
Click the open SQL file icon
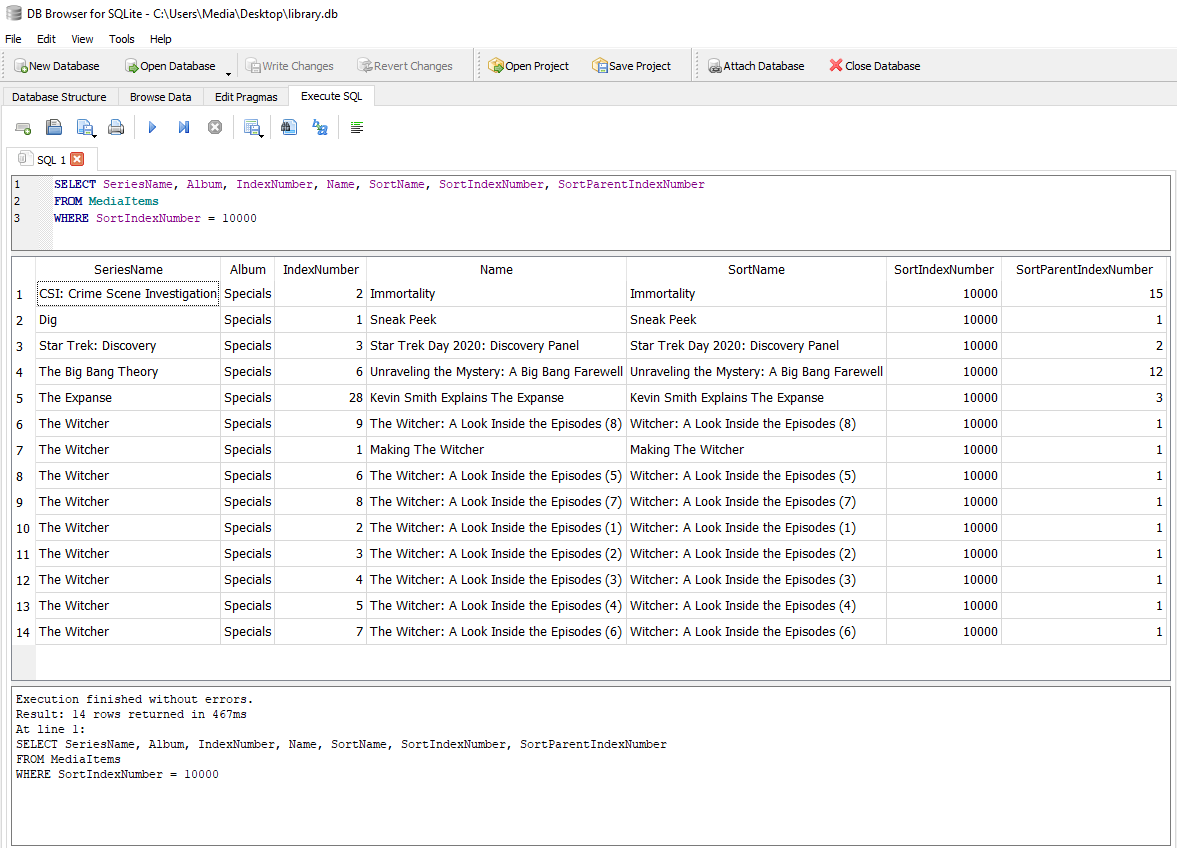pyautogui.click(x=54, y=128)
